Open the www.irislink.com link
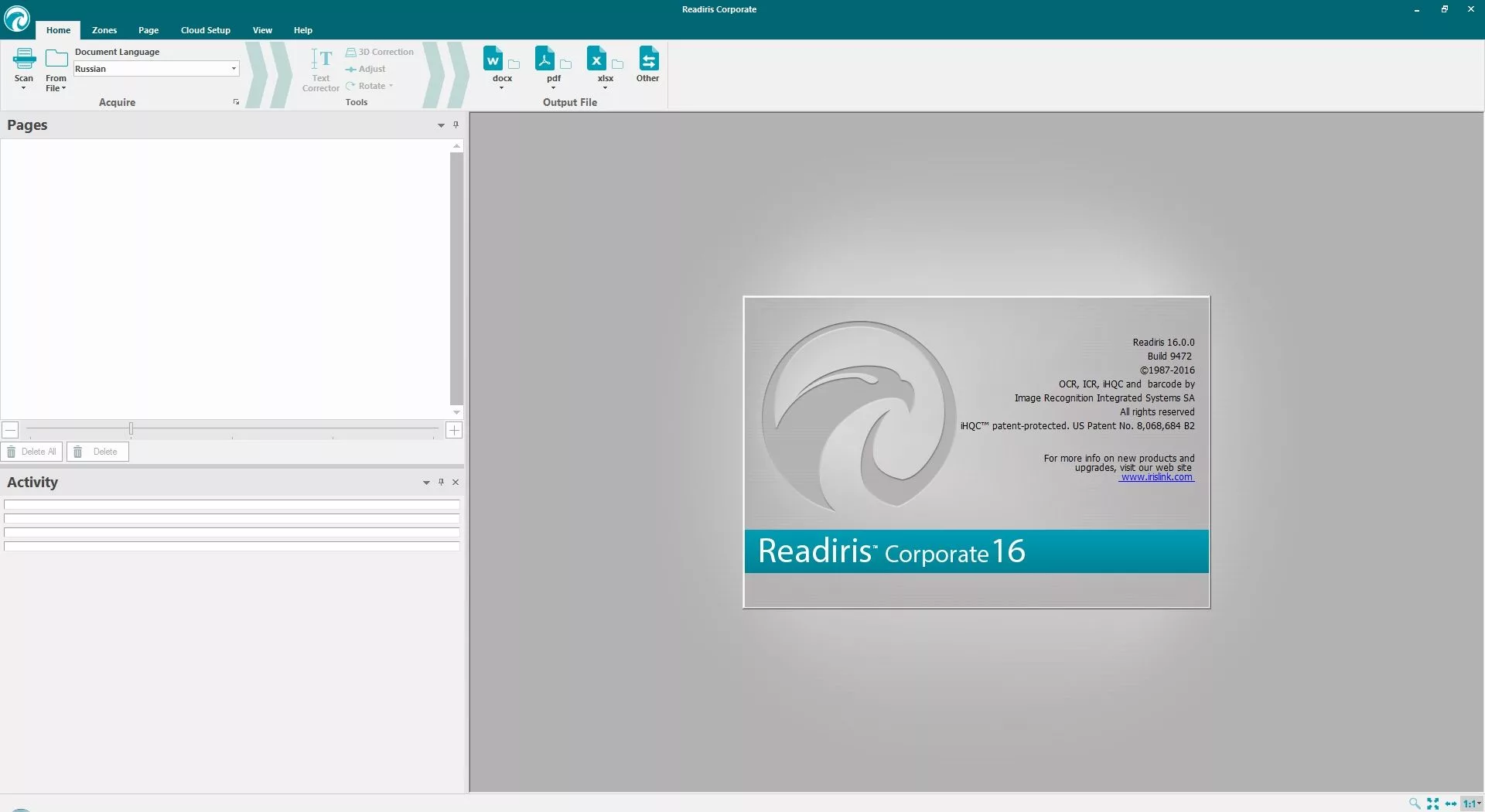The image size is (1485, 812). coord(1156,477)
